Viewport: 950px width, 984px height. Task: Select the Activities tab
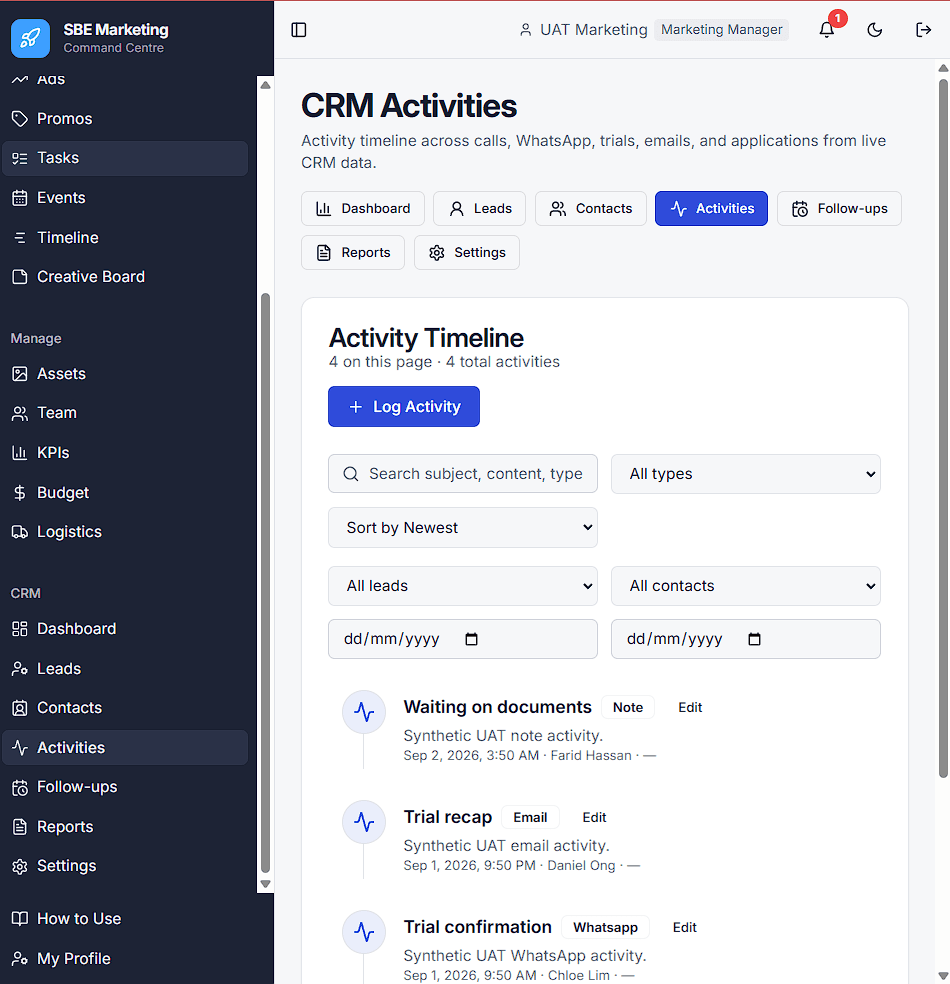[x=712, y=208]
